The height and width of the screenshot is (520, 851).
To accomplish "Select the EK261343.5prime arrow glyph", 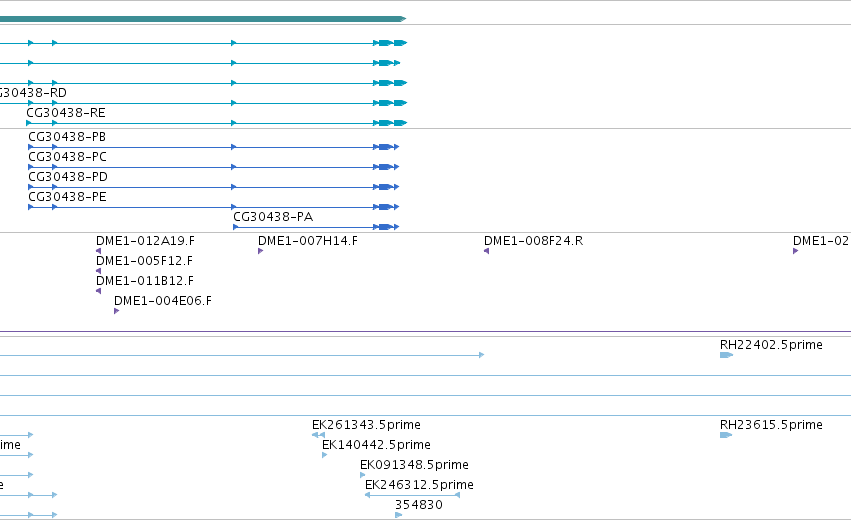I will 318,435.
